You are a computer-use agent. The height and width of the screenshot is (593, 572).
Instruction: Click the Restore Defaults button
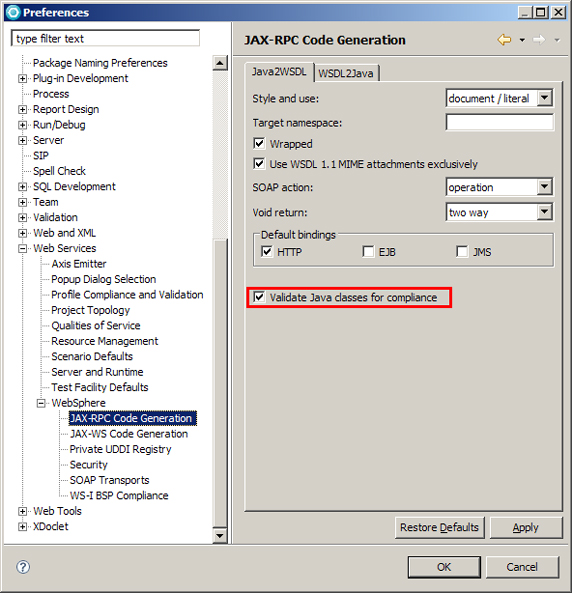[439, 527]
